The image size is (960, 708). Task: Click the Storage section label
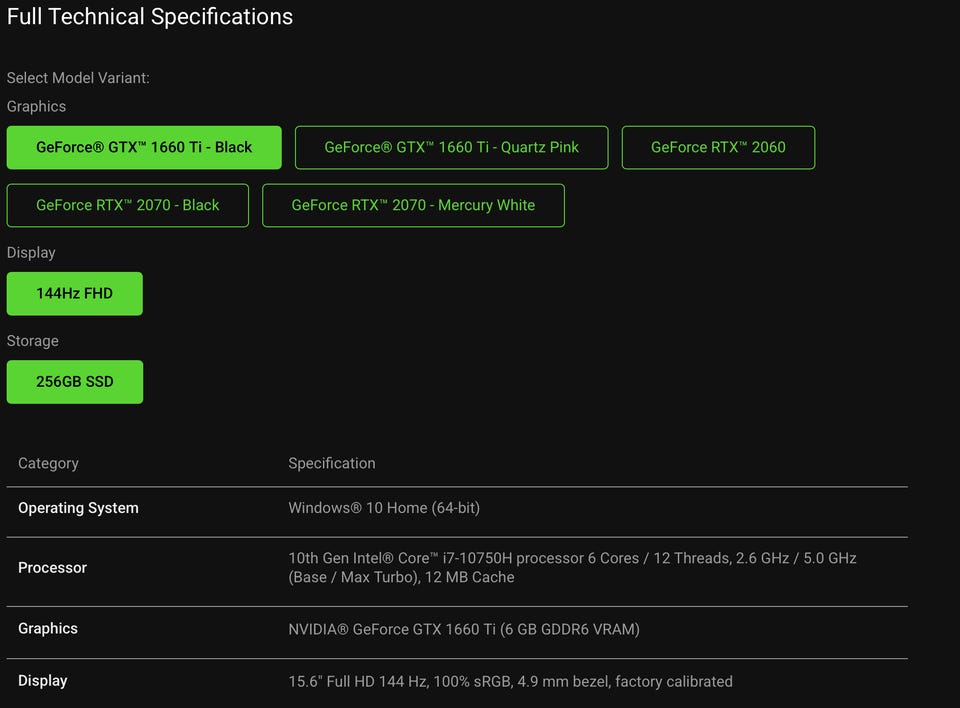click(33, 341)
